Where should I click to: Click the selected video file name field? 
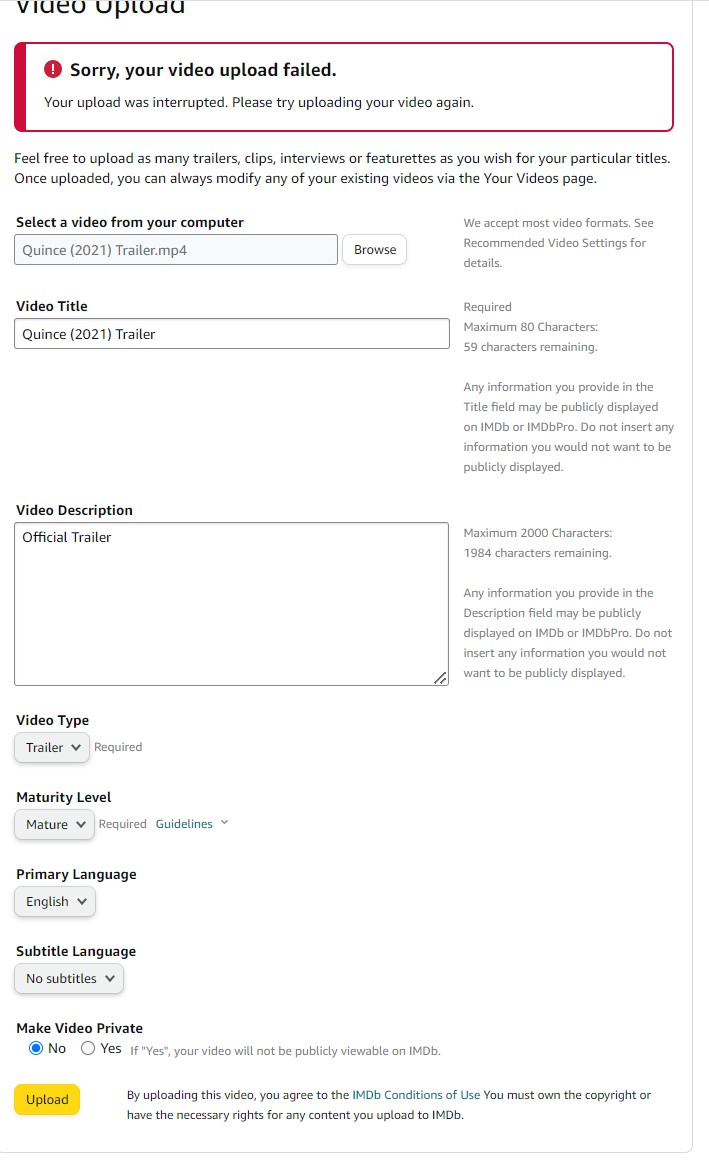point(176,250)
